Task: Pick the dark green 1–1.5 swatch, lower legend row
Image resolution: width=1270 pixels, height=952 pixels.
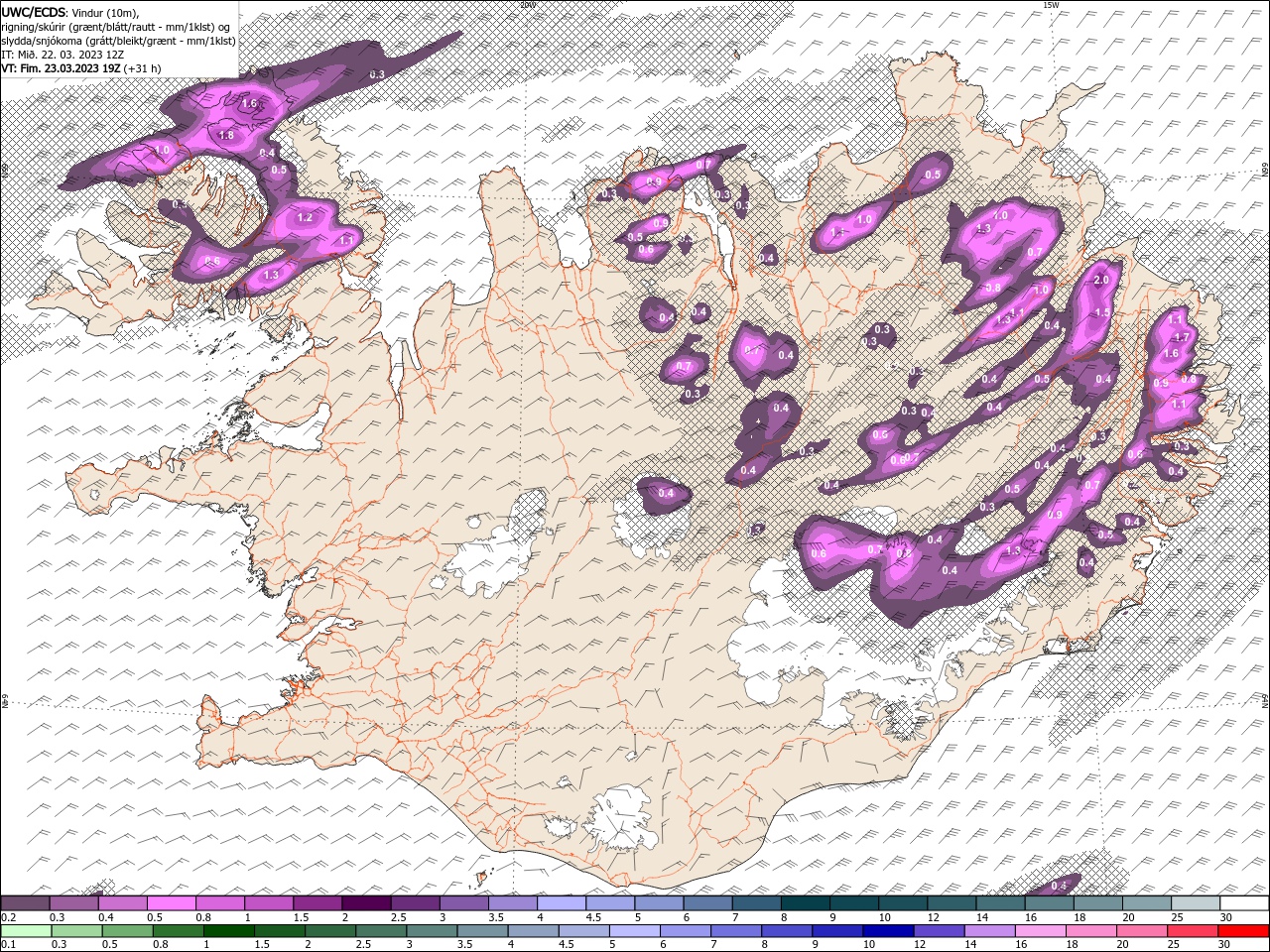Action: click(x=230, y=931)
